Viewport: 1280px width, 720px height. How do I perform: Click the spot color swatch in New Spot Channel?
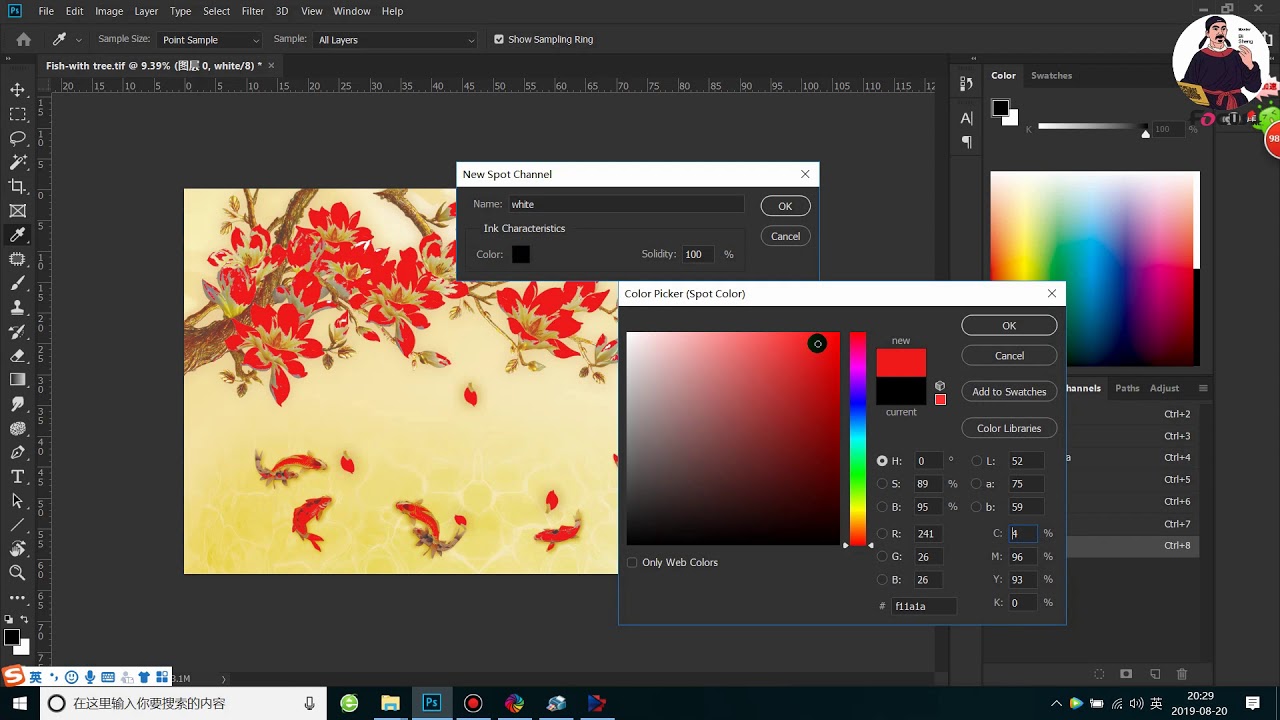click(x=521, y=255)
